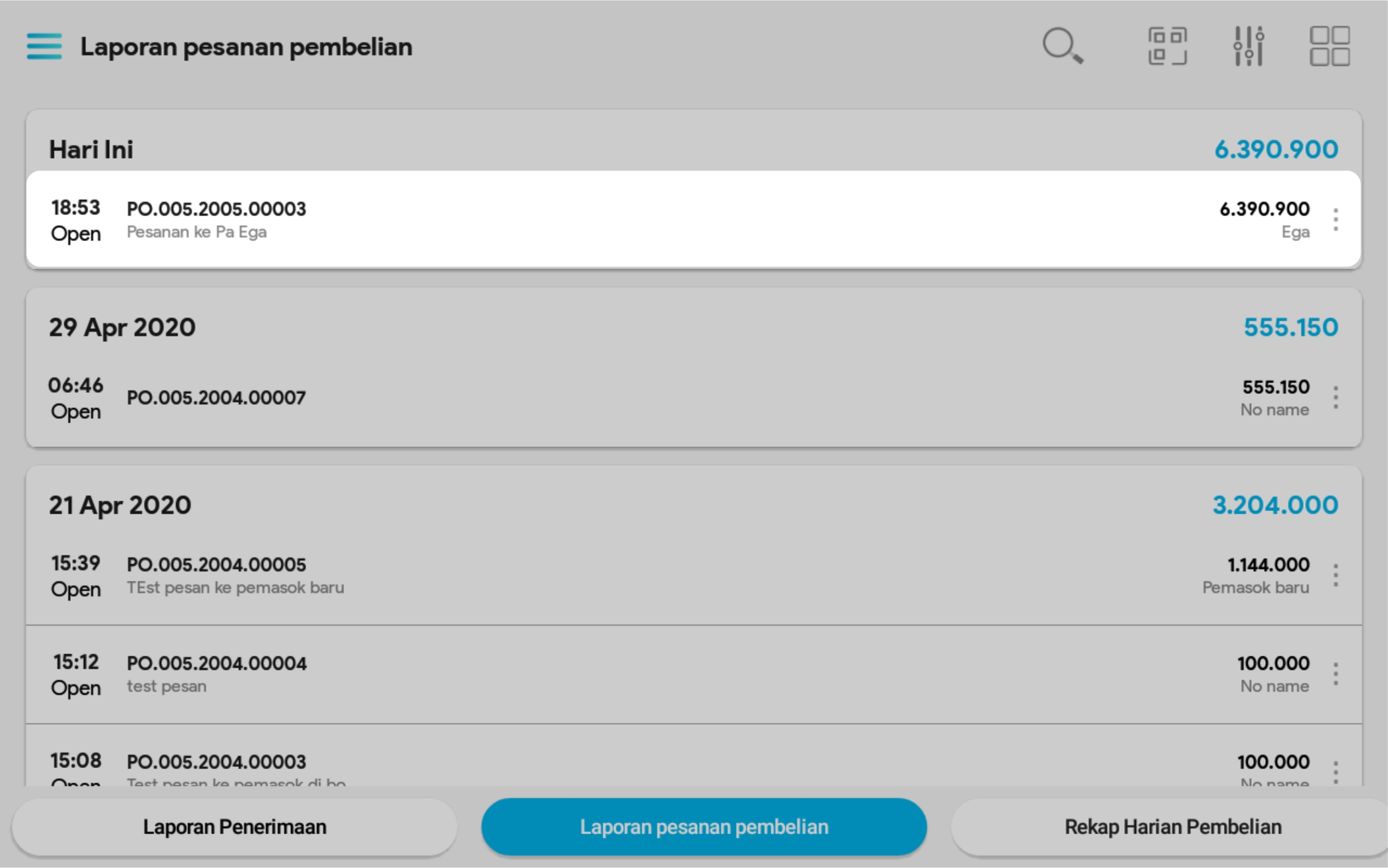The height and width of the screenshot is (868, 1388).
Task: Open three-dot menu for PO.005.2004.00004
Action: click(x=1336, y=674)
